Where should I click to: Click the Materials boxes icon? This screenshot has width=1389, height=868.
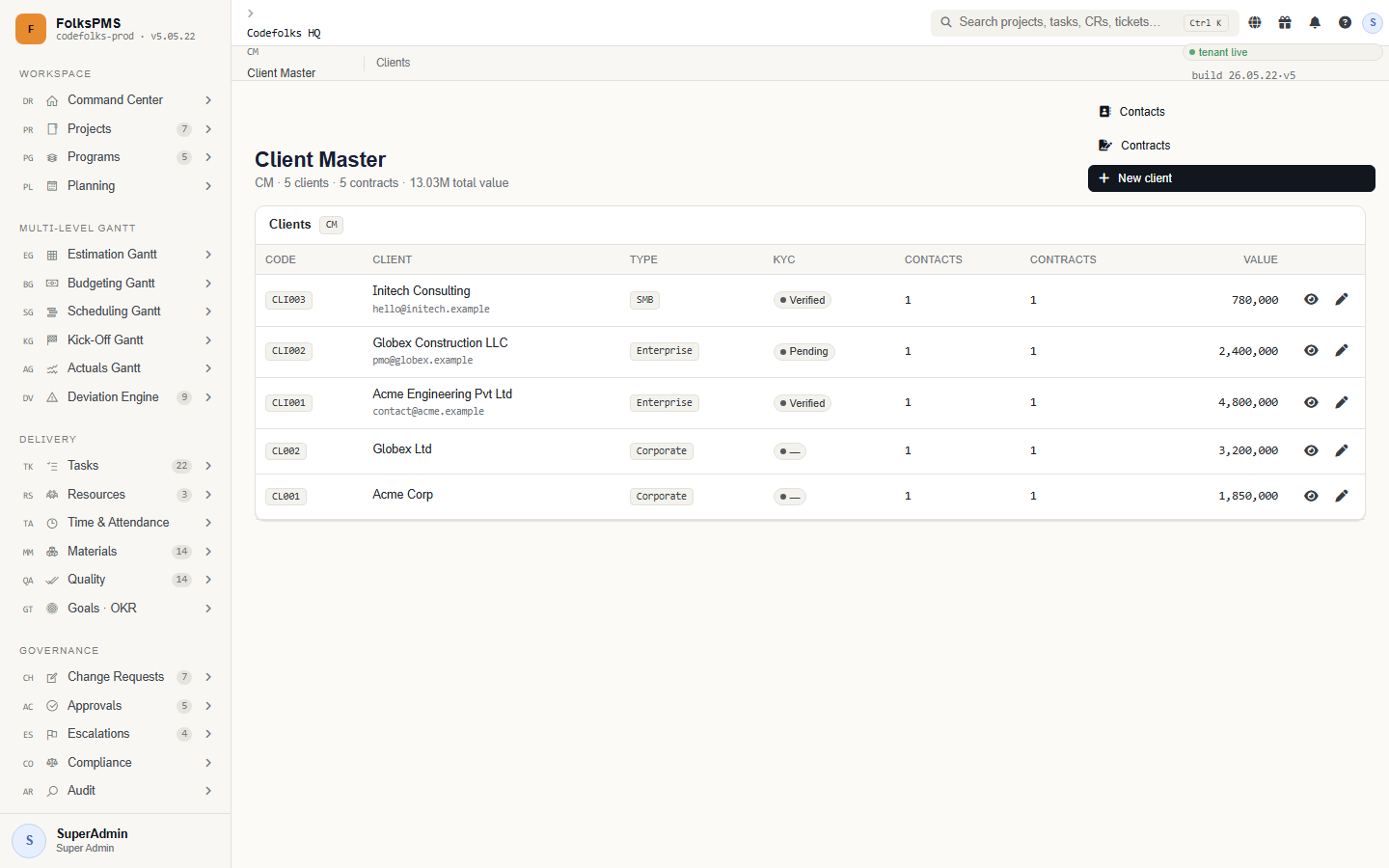pos(52,552)
